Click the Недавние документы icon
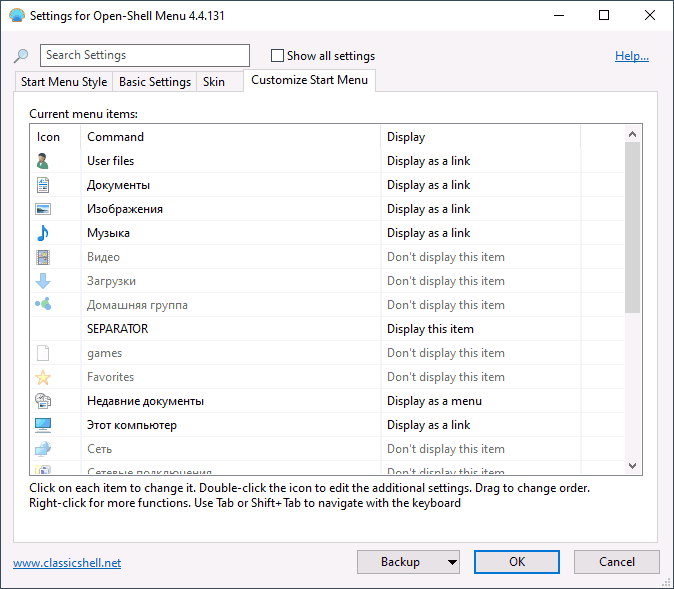 (x=43, y=401)
